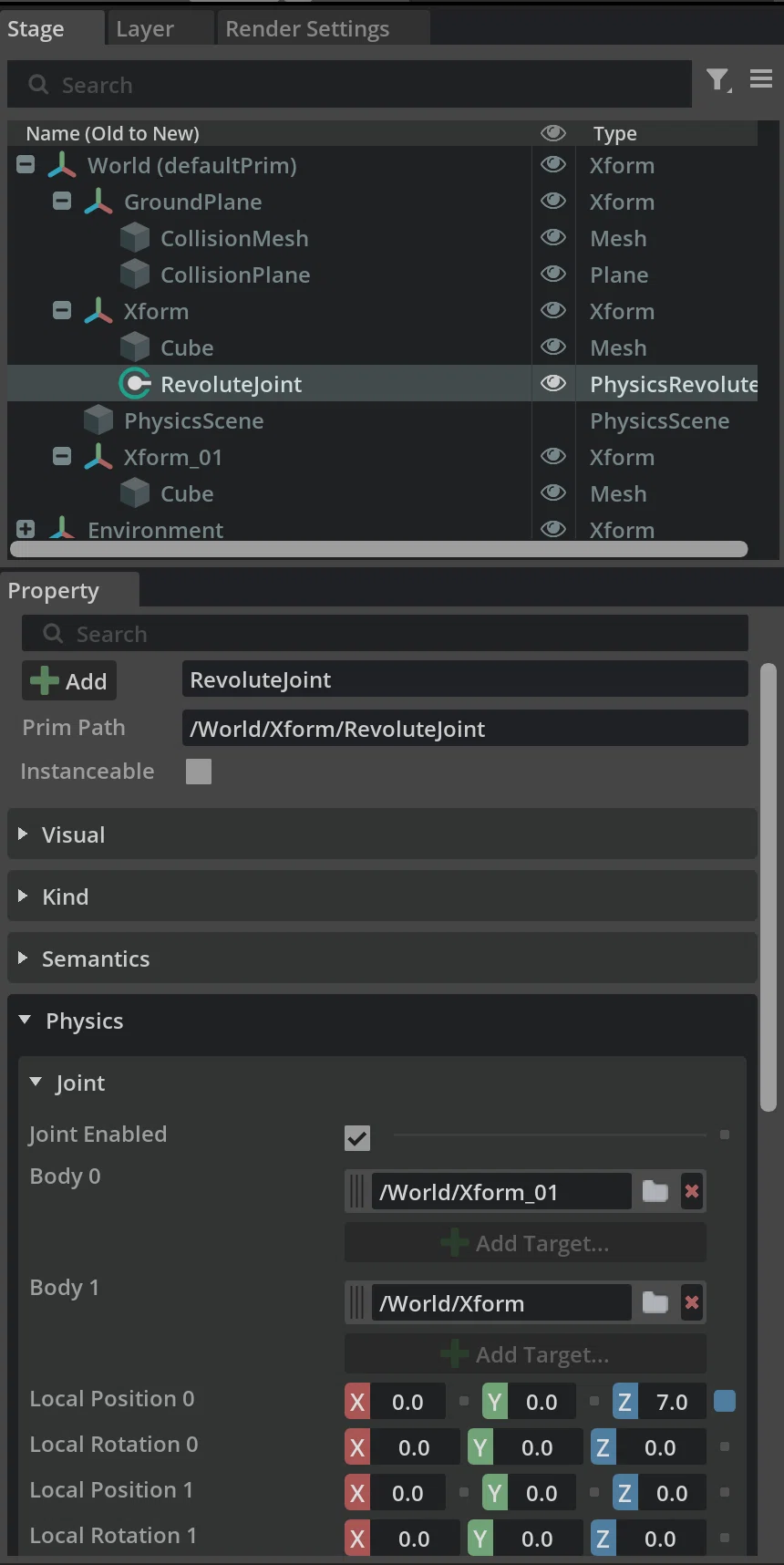Expand the Environment tree node
The image size is (784, 1565).
pyautogui.click(x=26, y=529)
